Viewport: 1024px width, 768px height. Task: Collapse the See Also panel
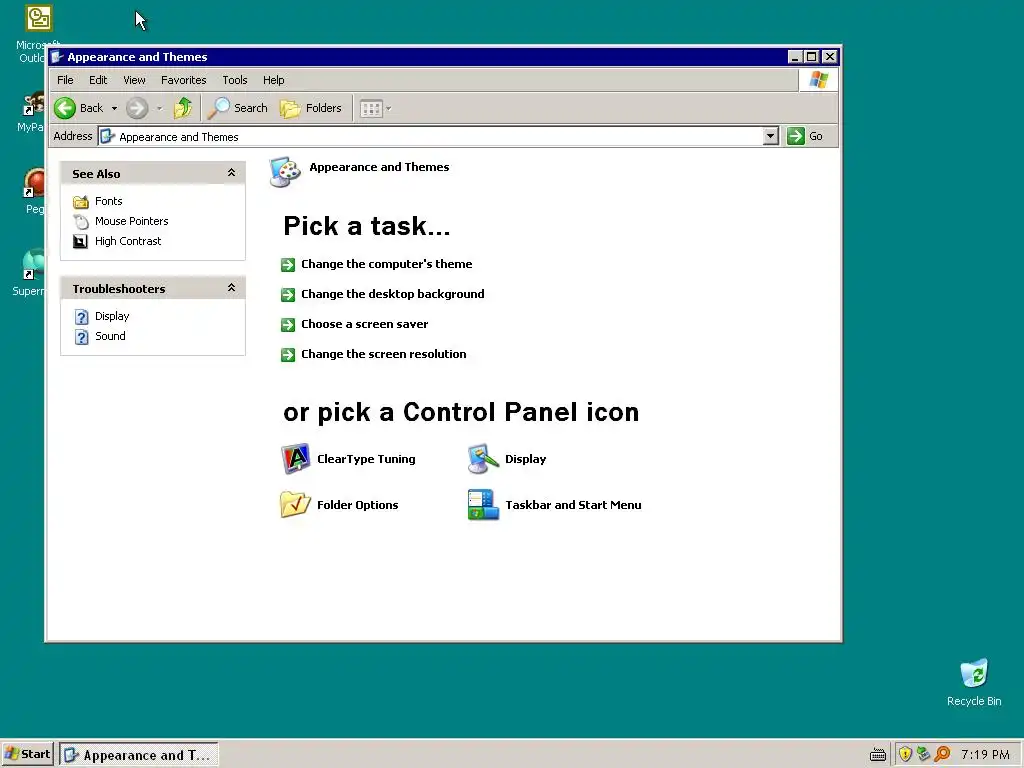pyautogui.click(x=231, y=173)
